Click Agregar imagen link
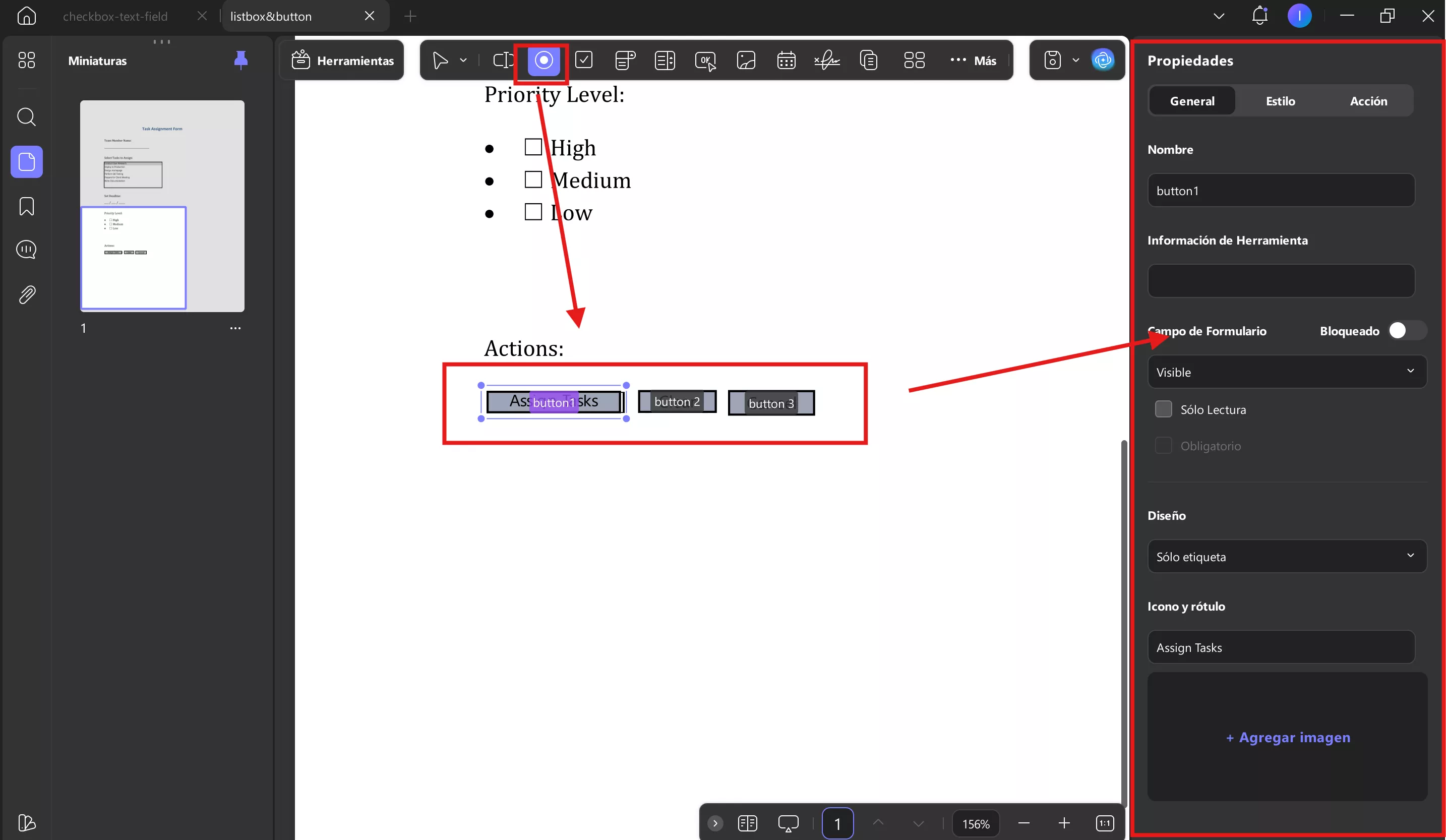The width and height of the screenshot is (1446, 840). click(1288, 737)
